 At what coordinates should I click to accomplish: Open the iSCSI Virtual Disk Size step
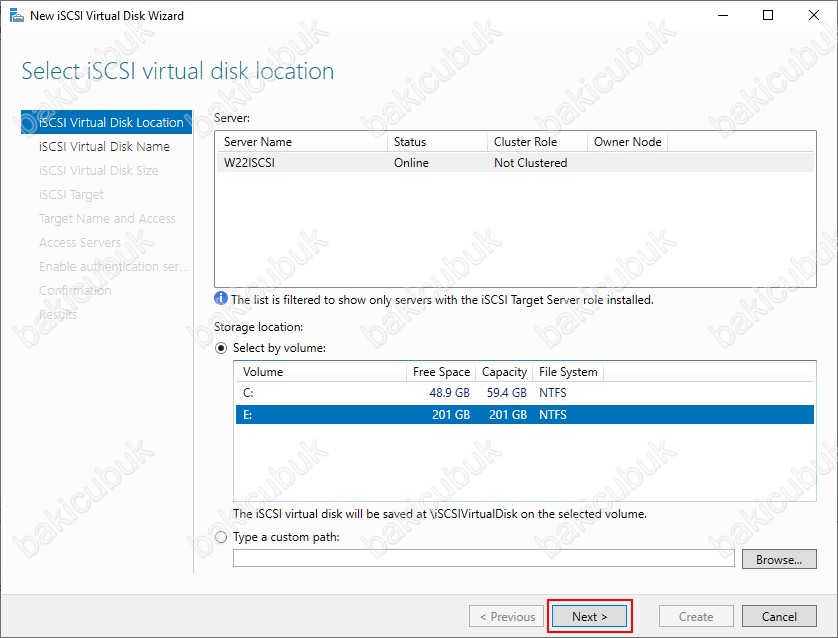coord(98,170)
